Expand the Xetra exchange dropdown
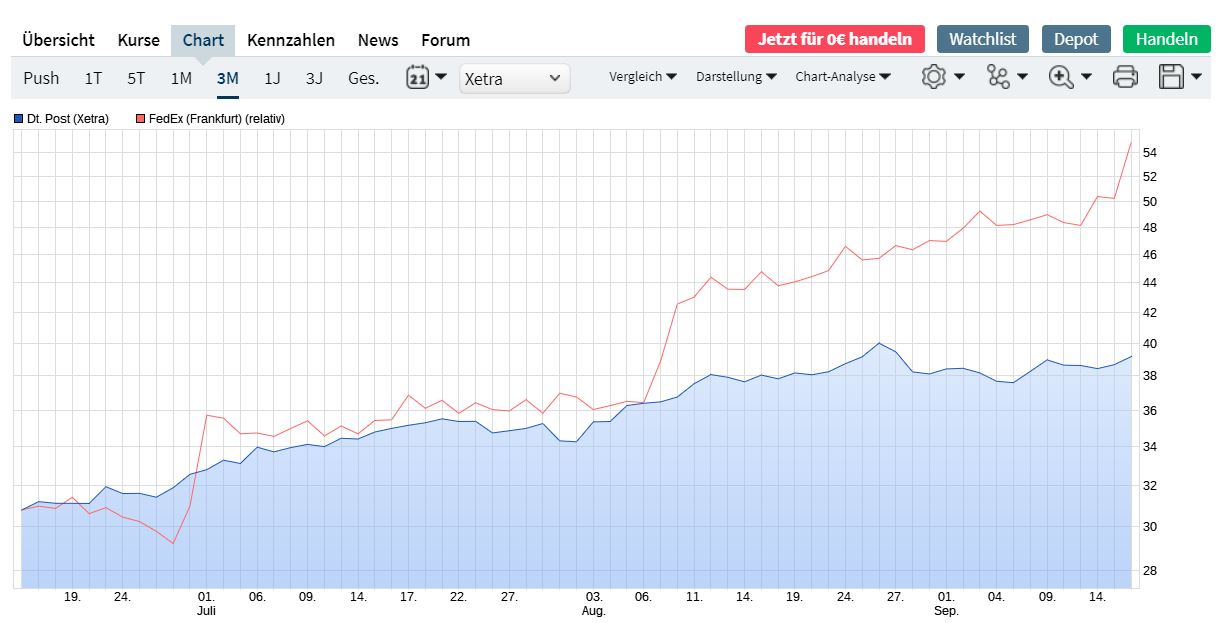Screen dimensions: 1218x623 [x=514, y=78]
